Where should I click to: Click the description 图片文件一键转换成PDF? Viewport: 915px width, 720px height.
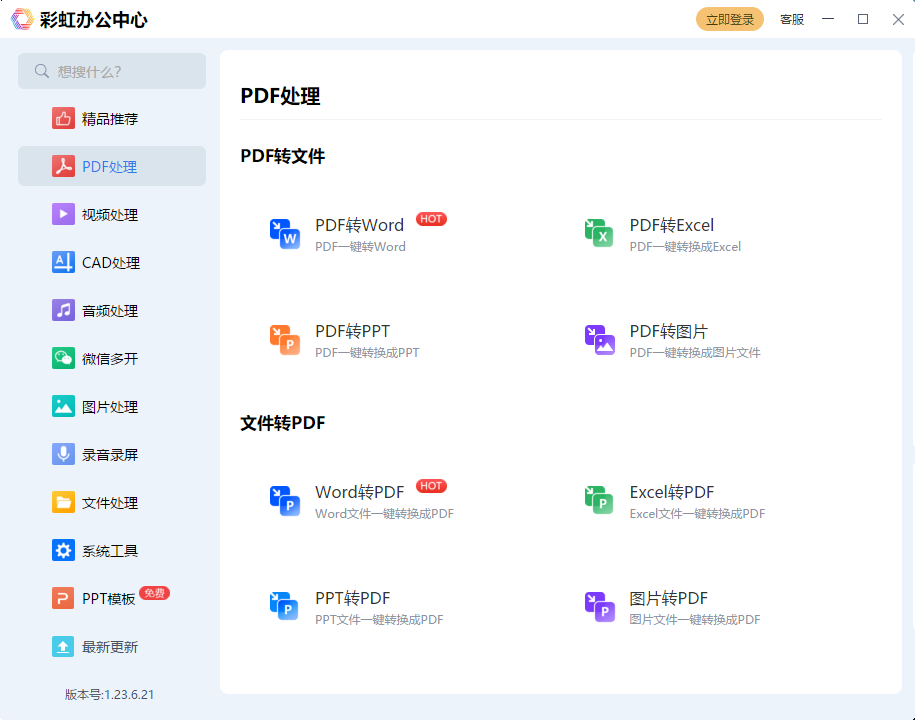click(x=695, y=620)
